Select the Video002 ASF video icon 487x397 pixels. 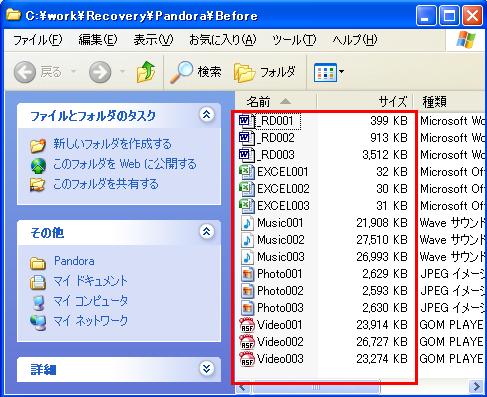point(247,342)
